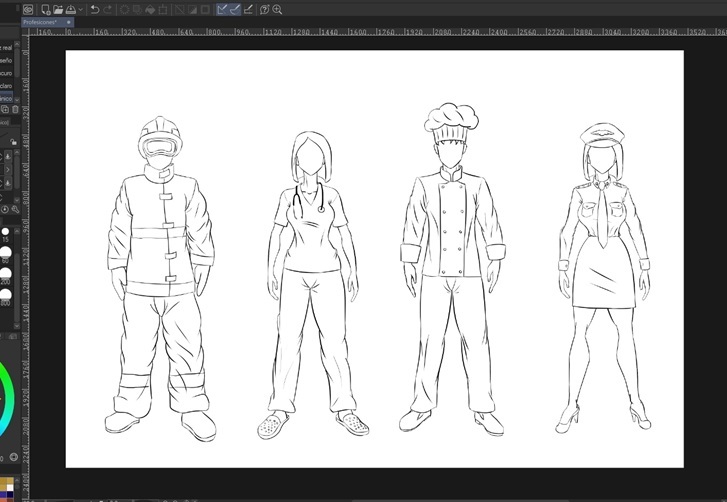727x502 pixels.
Task: Click the magnifier search icon in toolbar
Action: pyautogui.click(x=277, y=9)
